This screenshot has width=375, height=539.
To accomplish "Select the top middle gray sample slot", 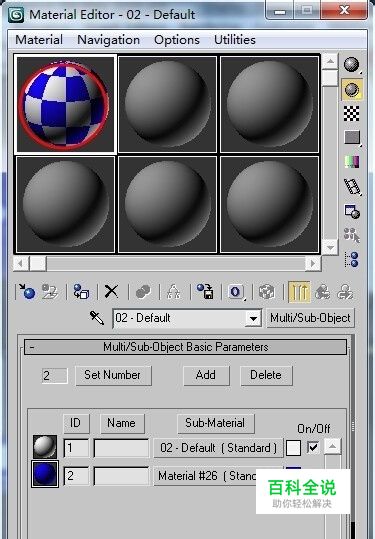I will [x=167, y=104].
